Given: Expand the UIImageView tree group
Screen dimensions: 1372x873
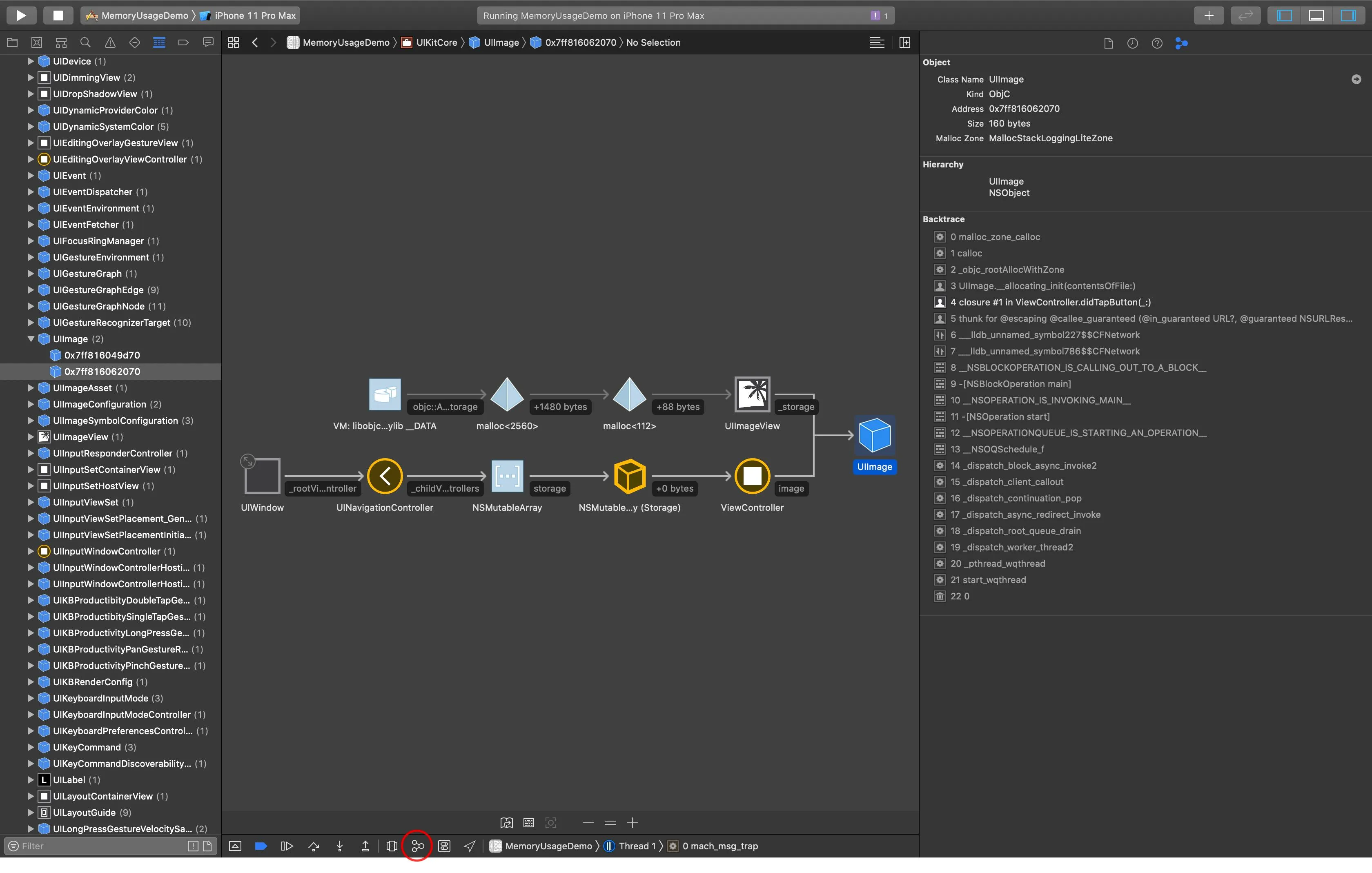Looking at the screenshot, I should 31,437.
